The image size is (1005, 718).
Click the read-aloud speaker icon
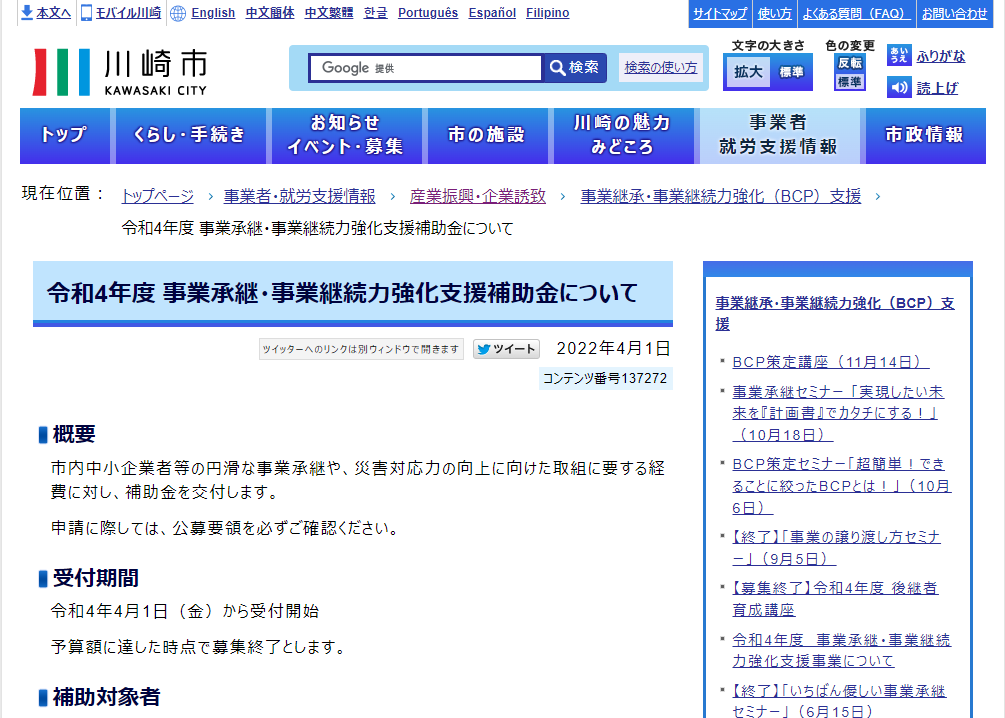point(899,87)
